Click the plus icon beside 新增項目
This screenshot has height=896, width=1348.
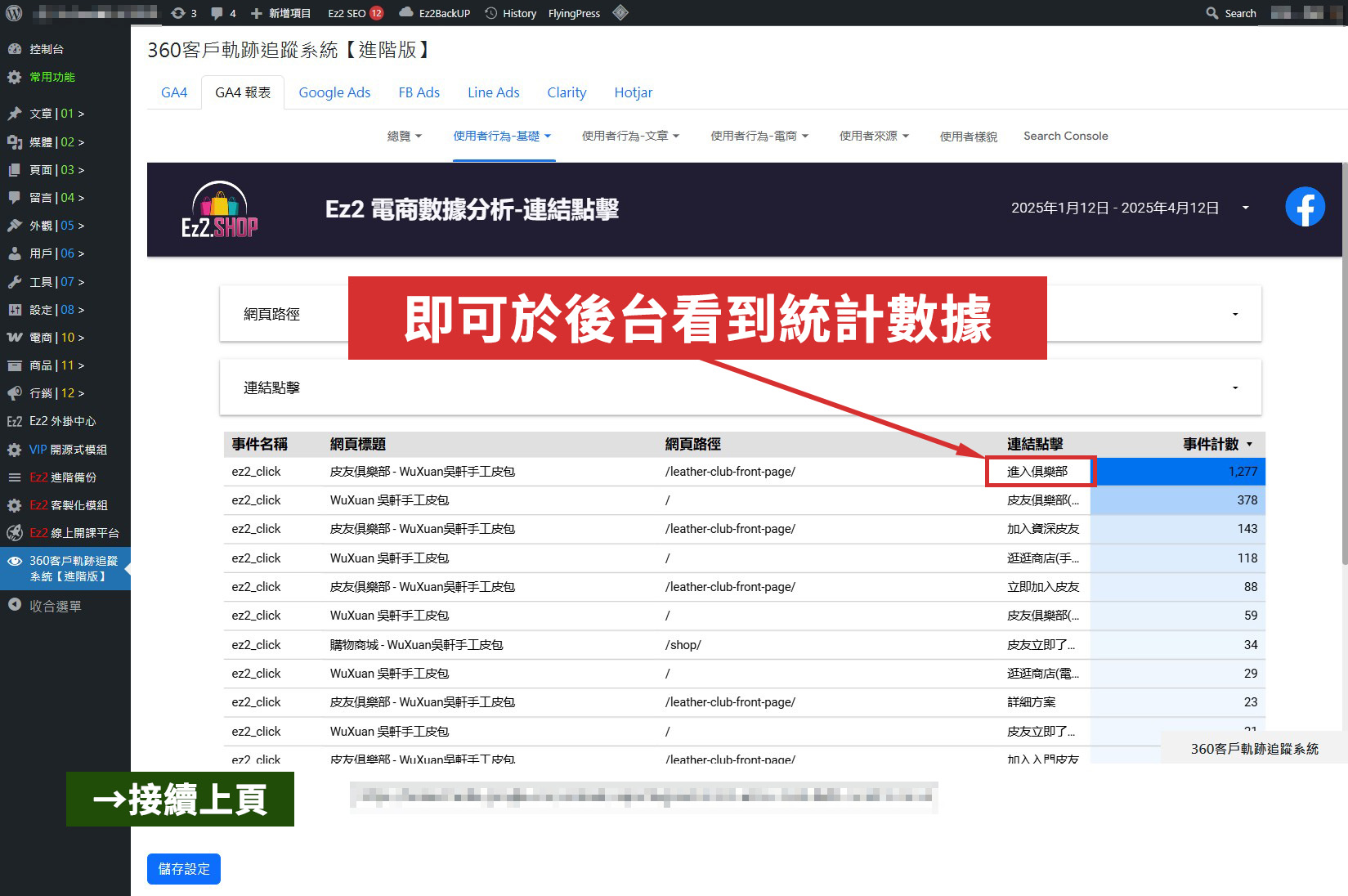click(257, 13)
